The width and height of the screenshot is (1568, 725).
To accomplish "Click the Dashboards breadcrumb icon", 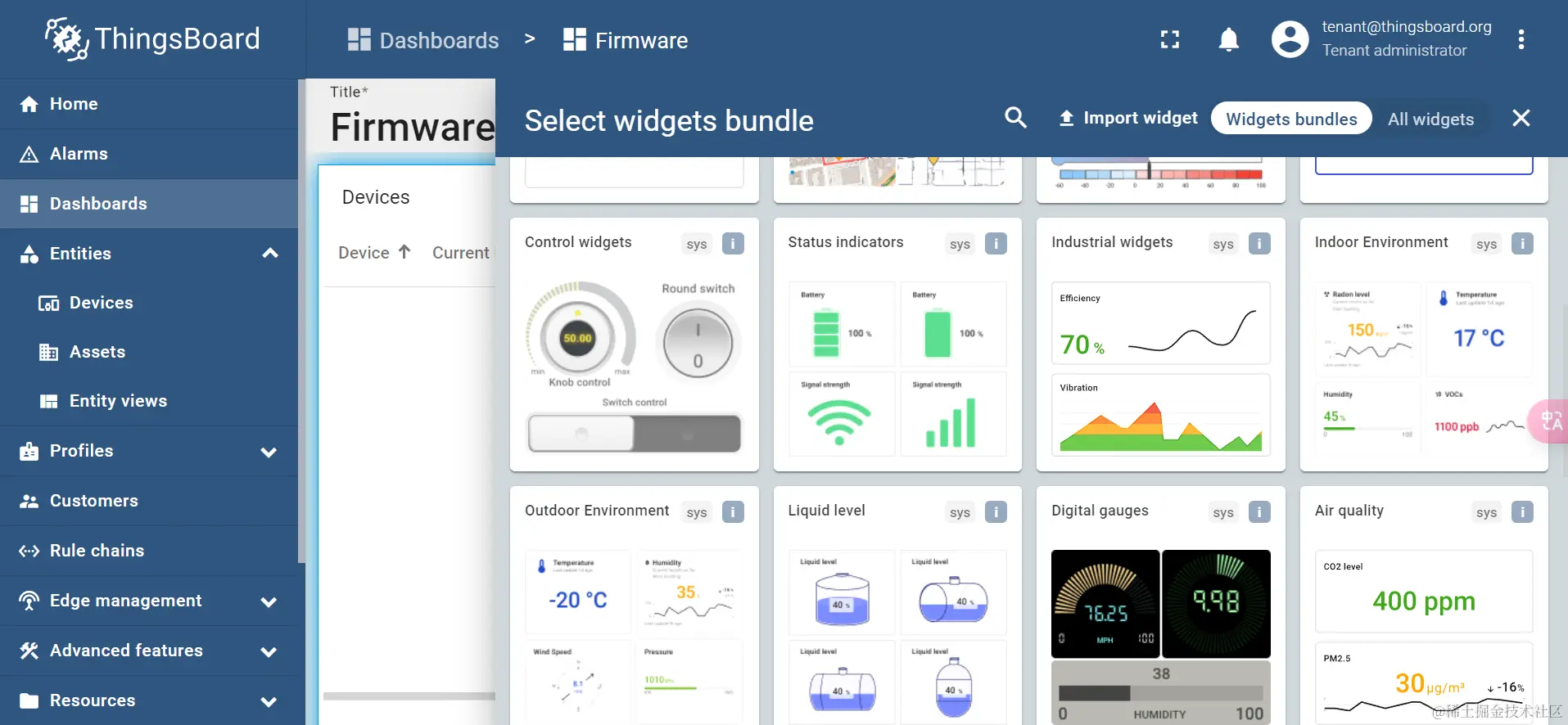I will 359,39.
